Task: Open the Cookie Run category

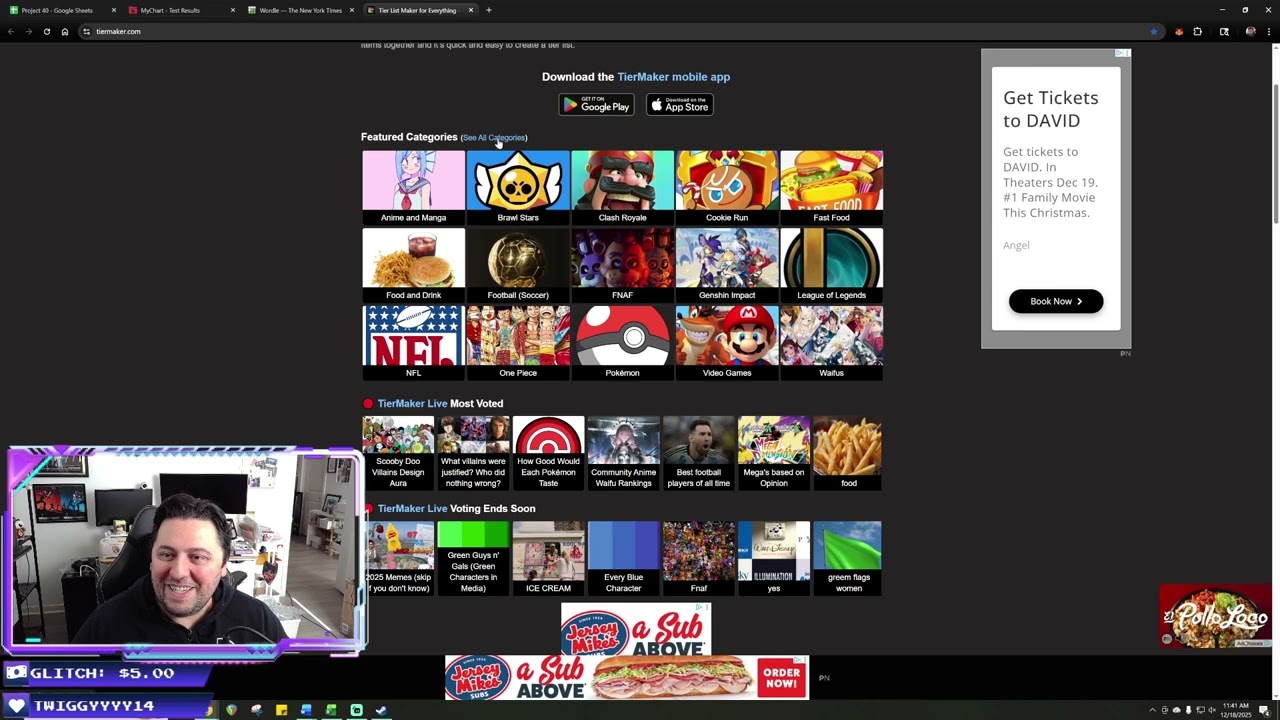Action: (727, 187)
